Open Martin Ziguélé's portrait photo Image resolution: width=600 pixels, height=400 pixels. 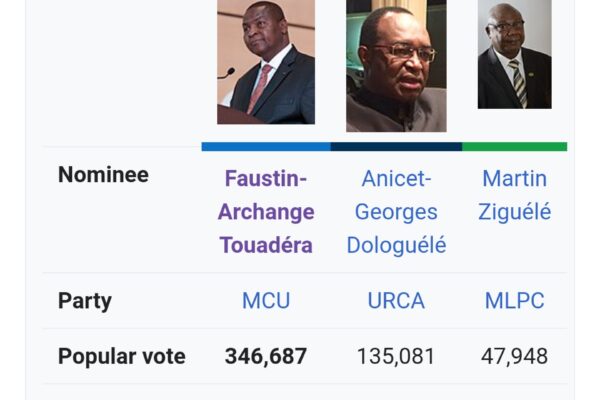pos(515,54)
